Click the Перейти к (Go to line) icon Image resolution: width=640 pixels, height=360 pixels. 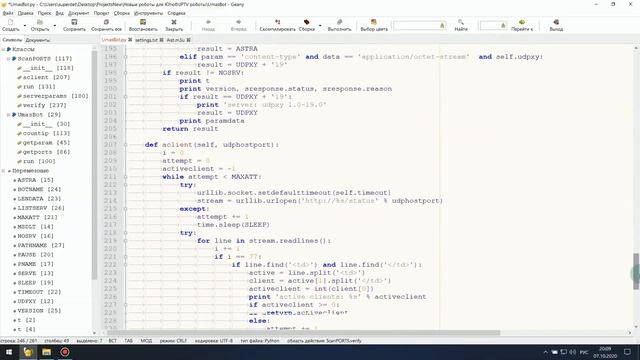(522, 22)
